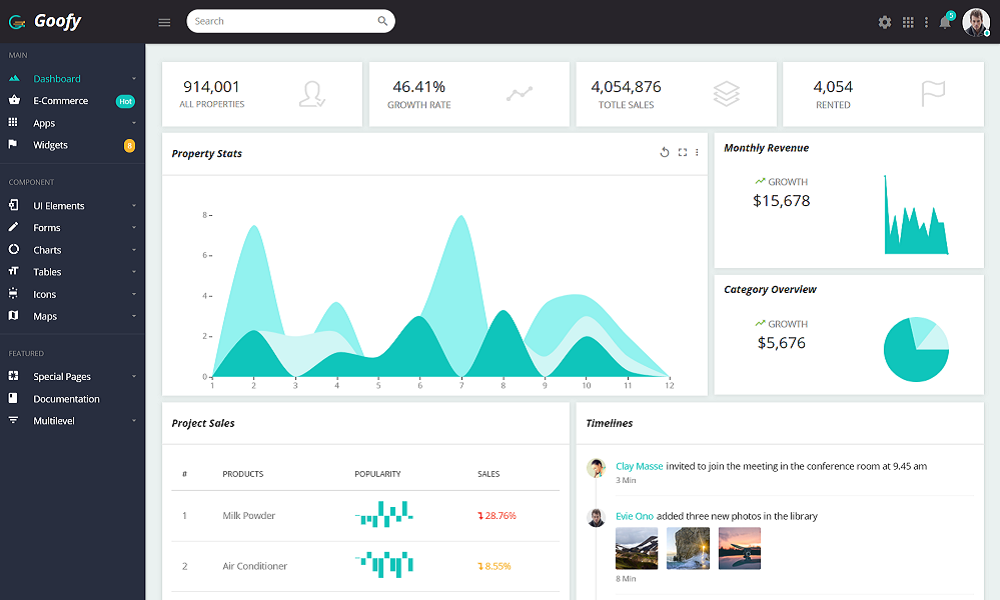Select Widgets from sidebar menu

tap(50, 145)
